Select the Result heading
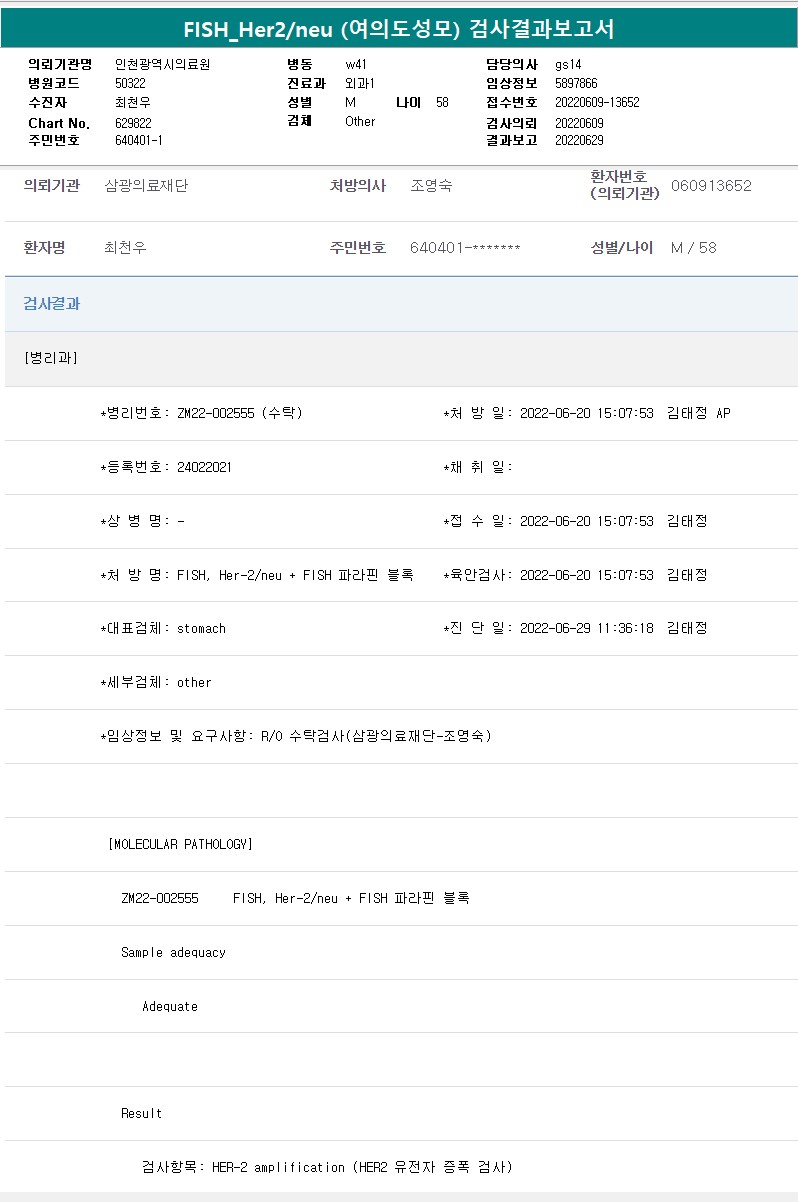The image size is (798, 1202). [141, 1113]
